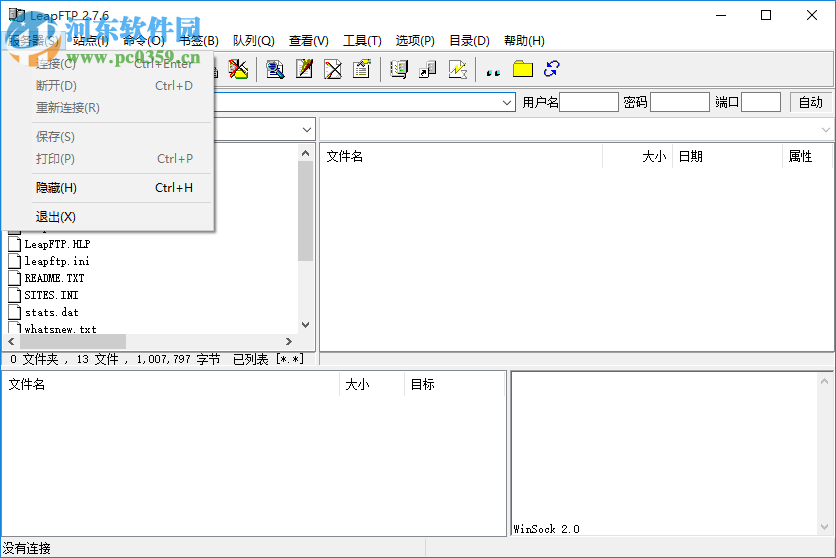Image resolution: width=836 pixels, height=558 pixels.
Task: Select whatsnew.txt in local file list
Action: [60, 329]
